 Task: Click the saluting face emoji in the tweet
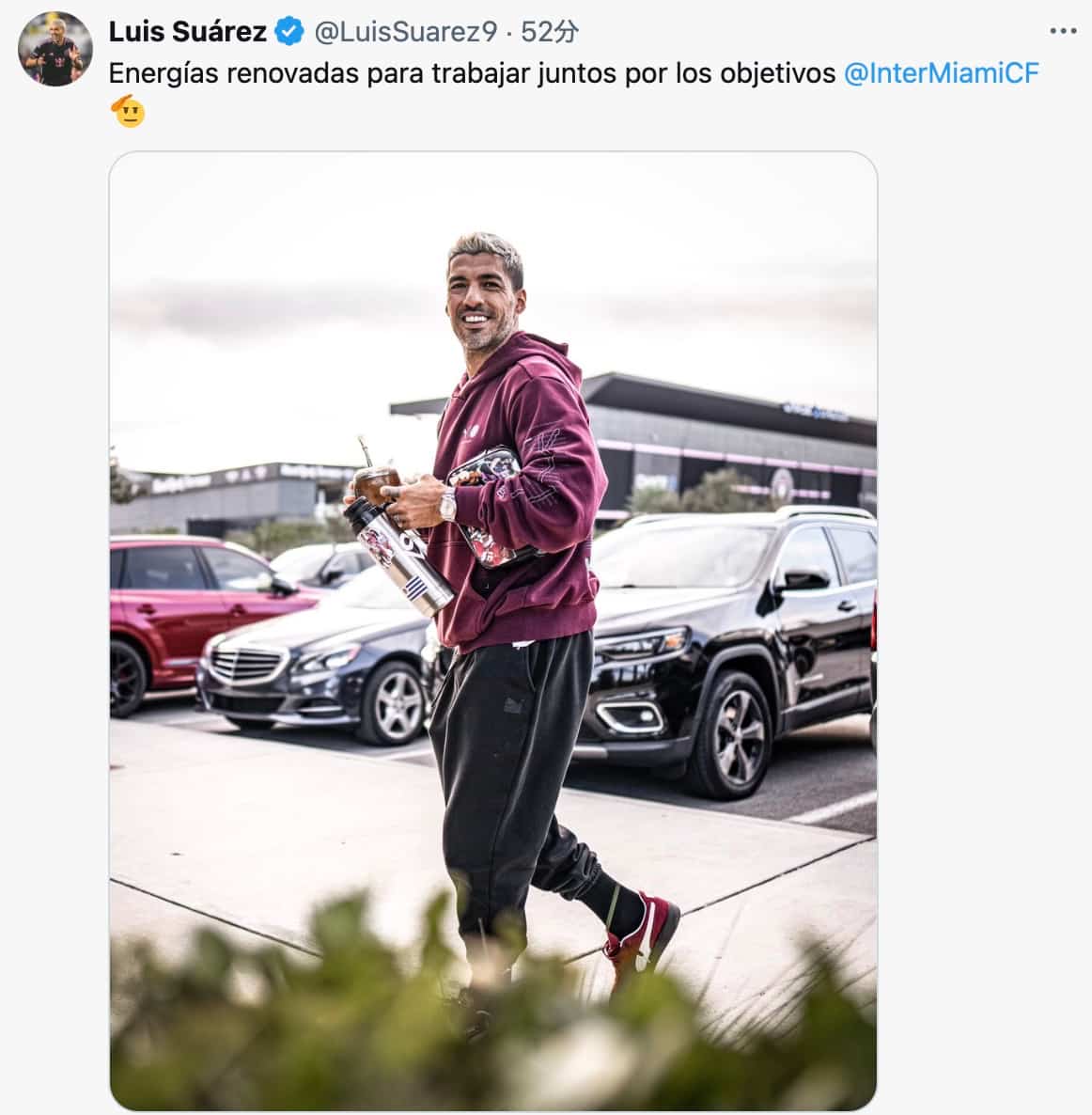128,110
